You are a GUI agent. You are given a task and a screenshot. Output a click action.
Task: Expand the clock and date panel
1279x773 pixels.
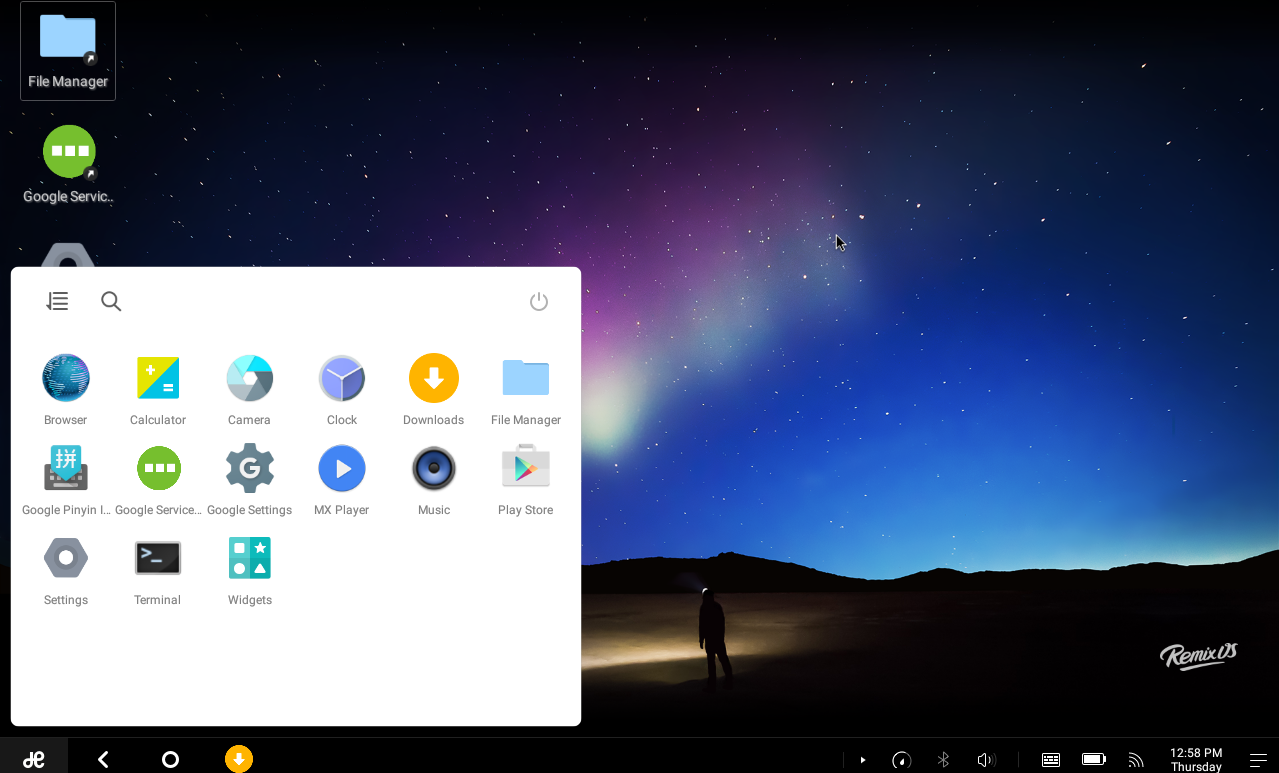coord(1196,759)
